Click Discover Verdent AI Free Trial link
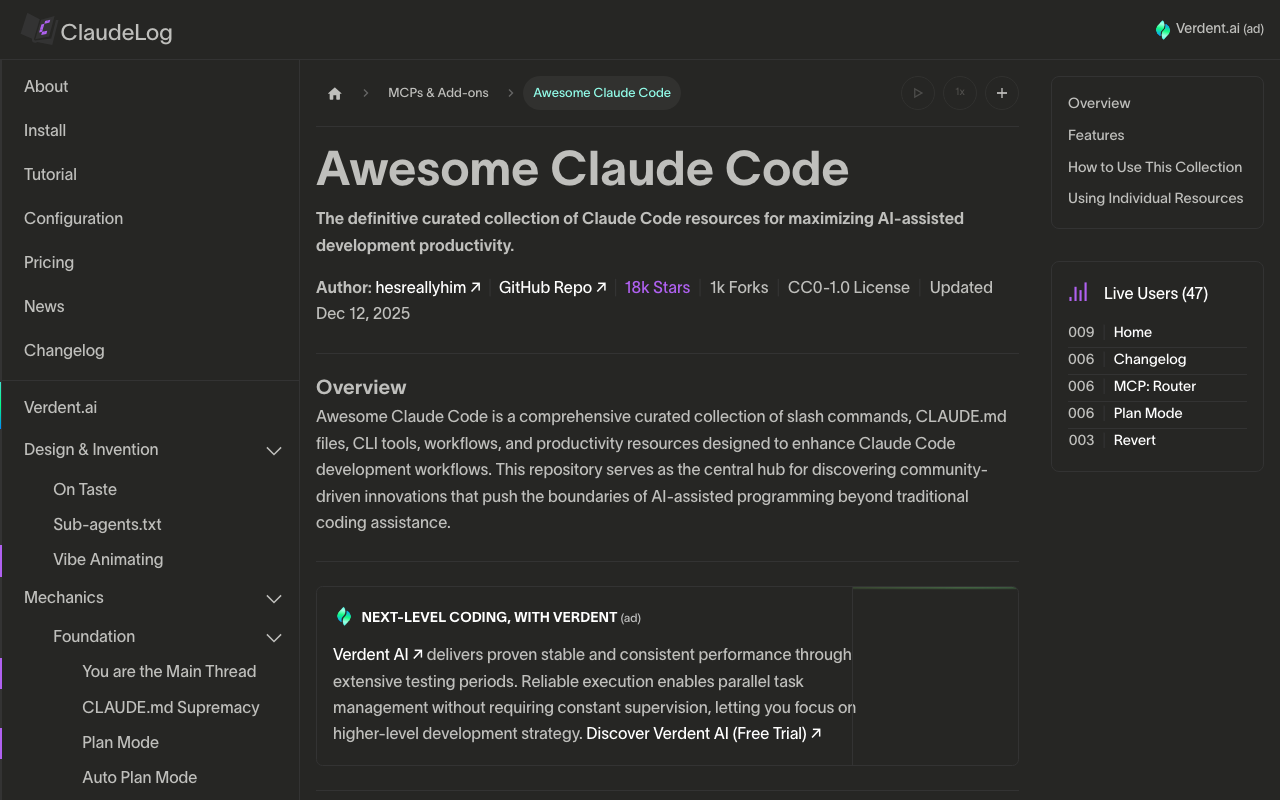The width and height of the screenshot is (1280, 800). point(703,734)
